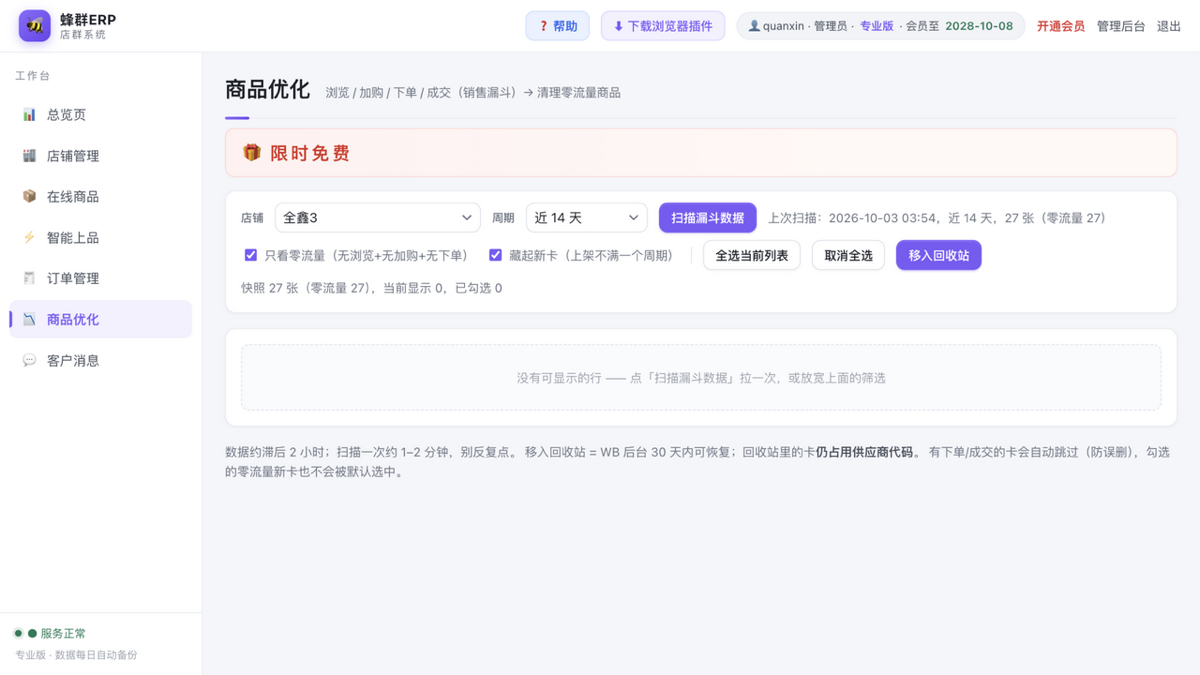Click the 蜂群ERP title text
Viewport: 1200px width, 675px height.
click(x=88, y=19)
